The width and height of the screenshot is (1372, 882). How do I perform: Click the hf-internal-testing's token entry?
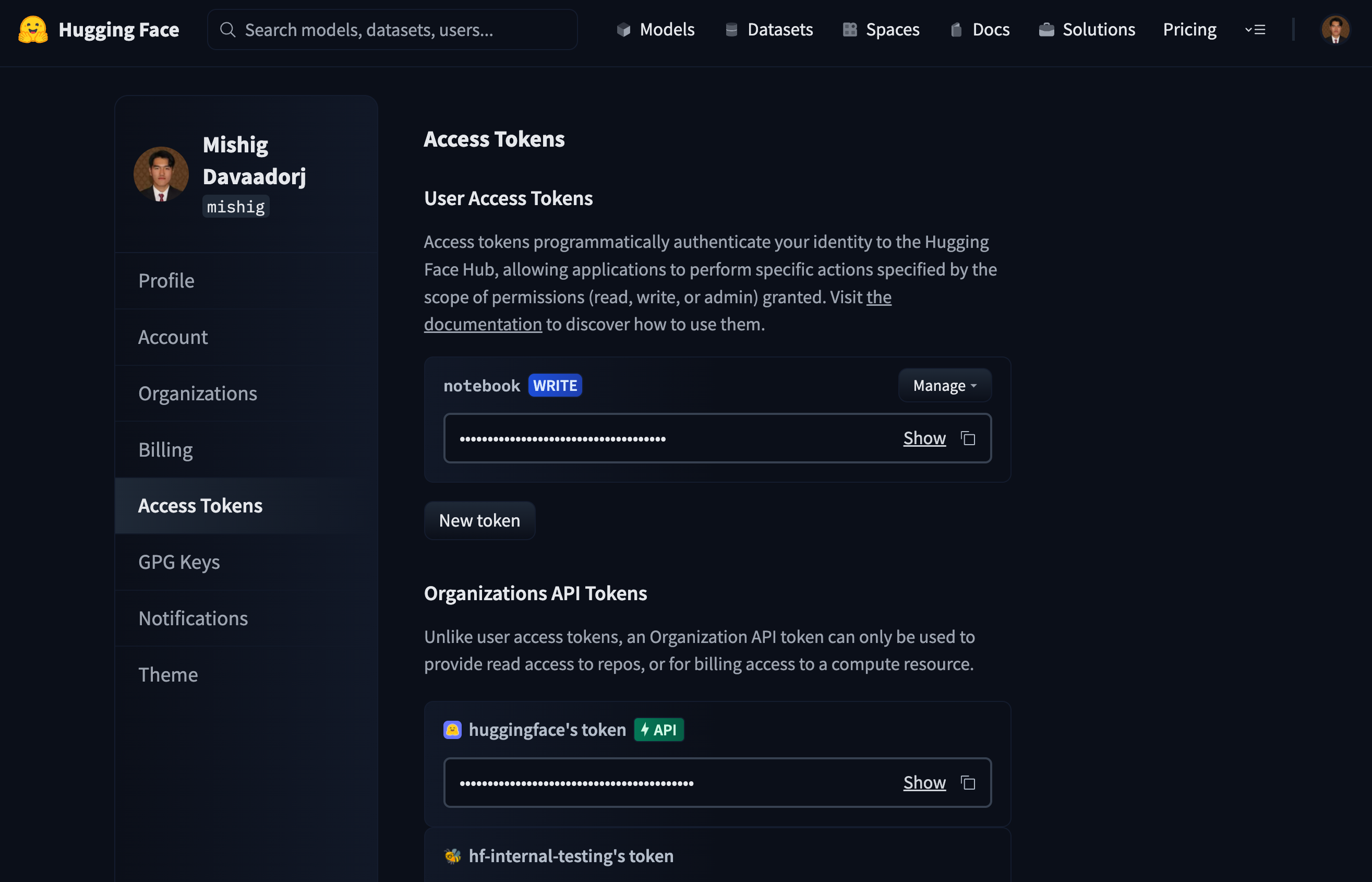pyautogui.click(x=571, y=855)
